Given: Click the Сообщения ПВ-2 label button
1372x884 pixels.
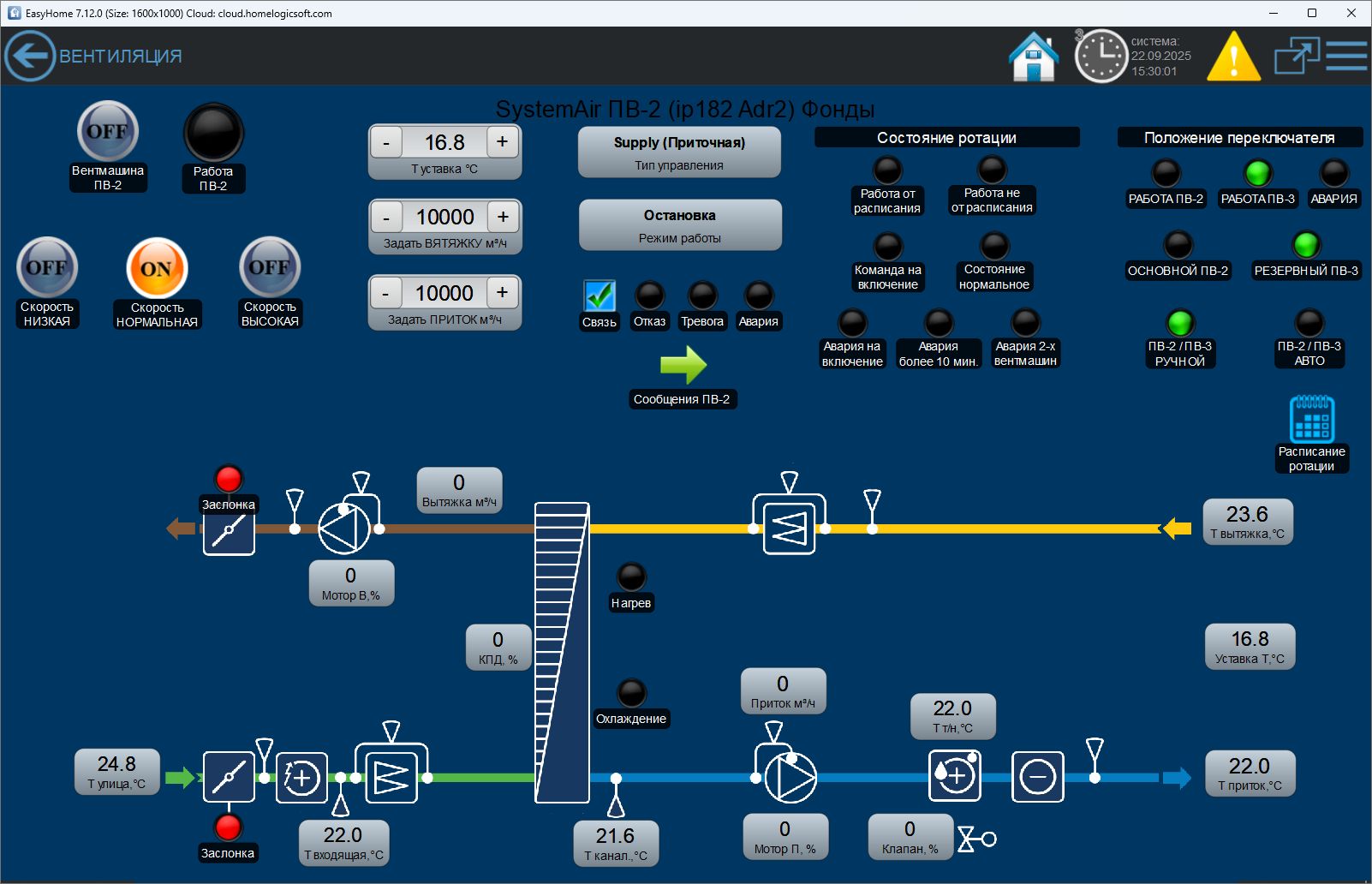Looking at the screenshot, I should point(682,399).
